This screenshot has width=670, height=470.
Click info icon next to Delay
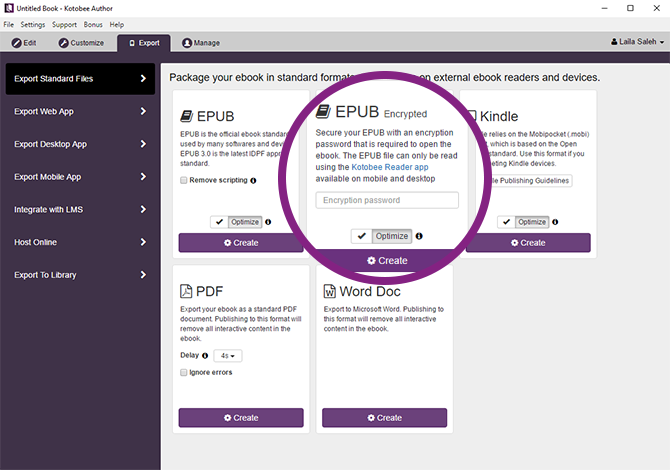[206, 355]
